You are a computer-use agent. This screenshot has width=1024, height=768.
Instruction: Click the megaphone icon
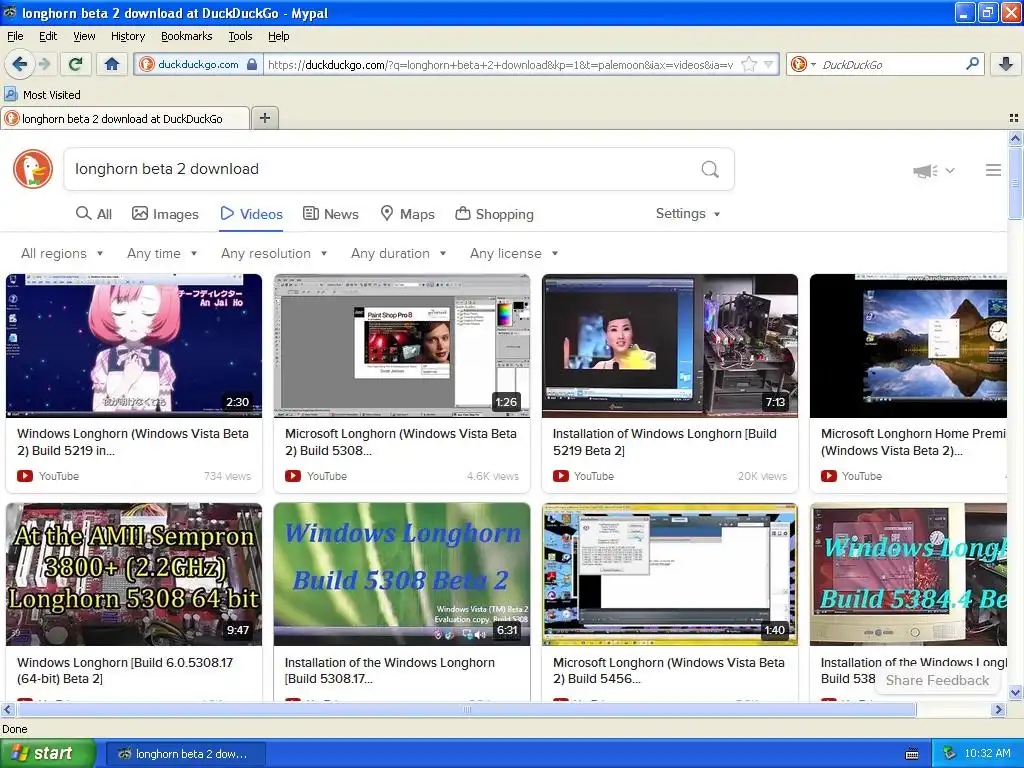pos(925,170)
